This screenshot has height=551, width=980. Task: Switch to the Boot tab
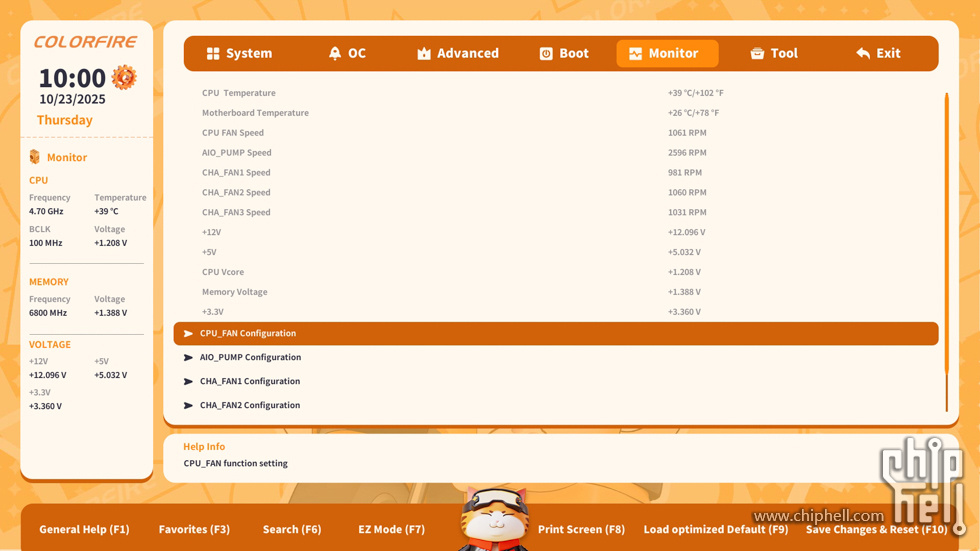click(573, 54)
